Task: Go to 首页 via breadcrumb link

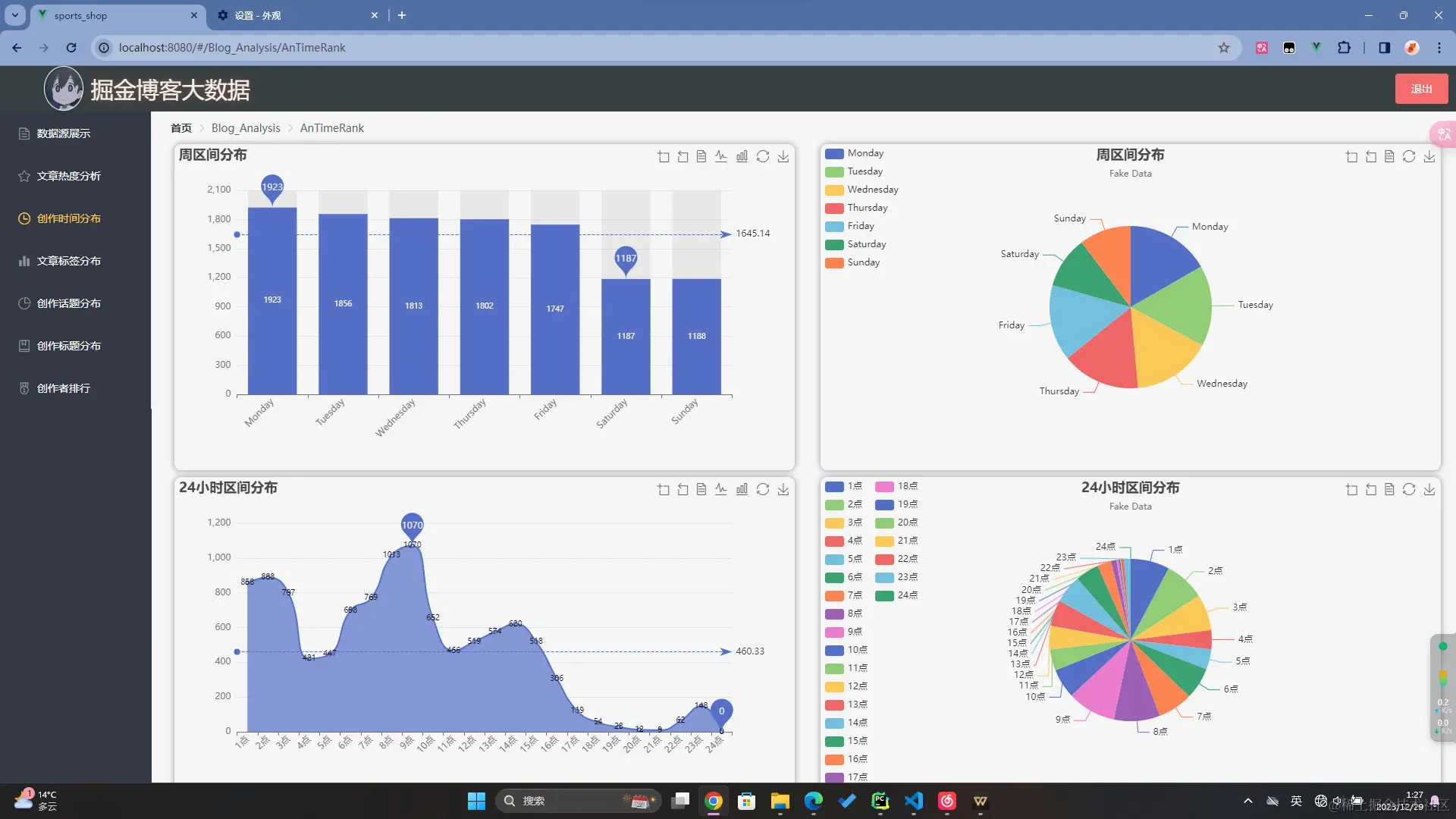Action: pos(180,128)
